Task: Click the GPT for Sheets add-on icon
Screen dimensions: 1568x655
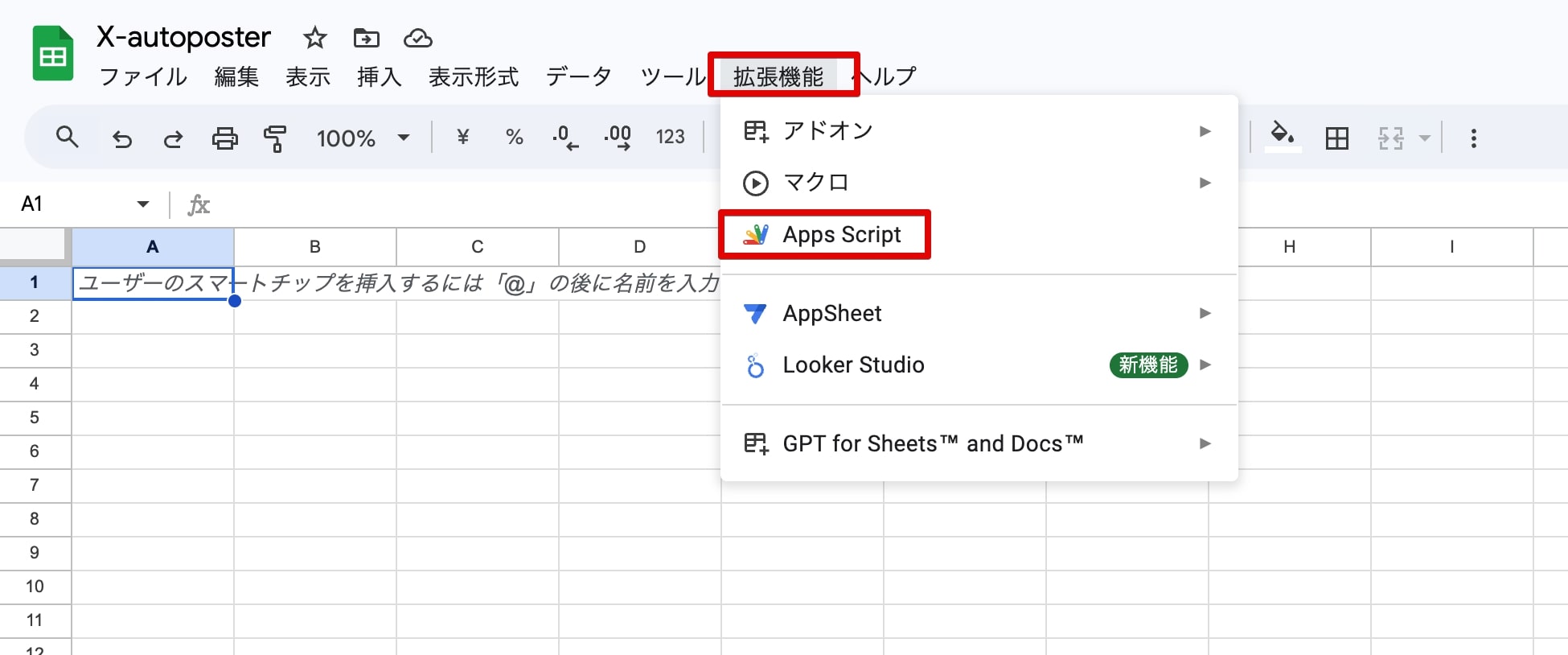Action: [756, 443]
